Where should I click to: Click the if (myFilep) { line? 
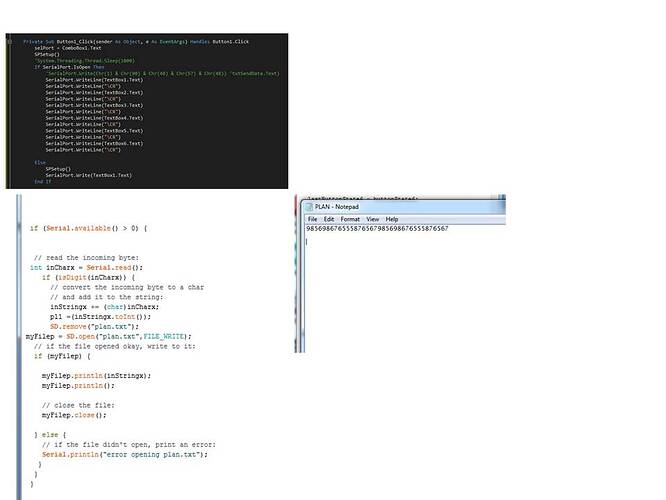62,356
